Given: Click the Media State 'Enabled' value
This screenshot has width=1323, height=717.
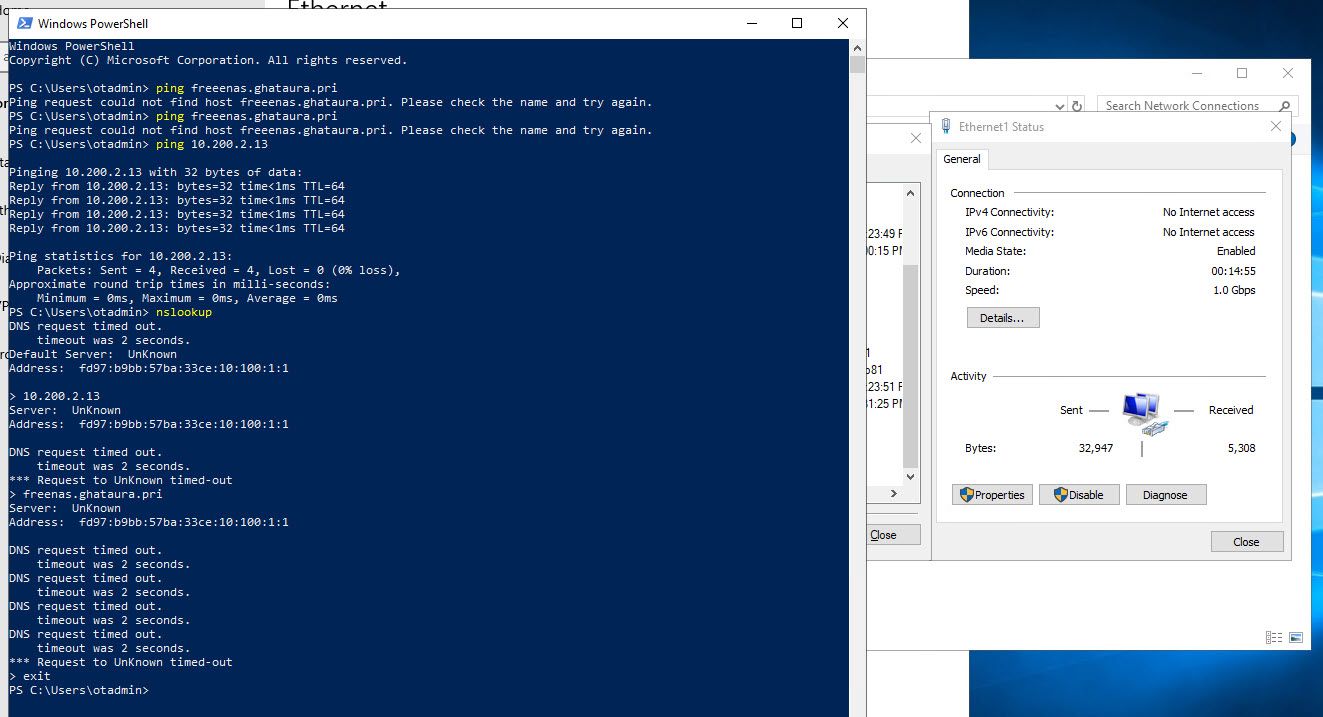Looking at the screenshot, I should click(x=1236, y=251).
